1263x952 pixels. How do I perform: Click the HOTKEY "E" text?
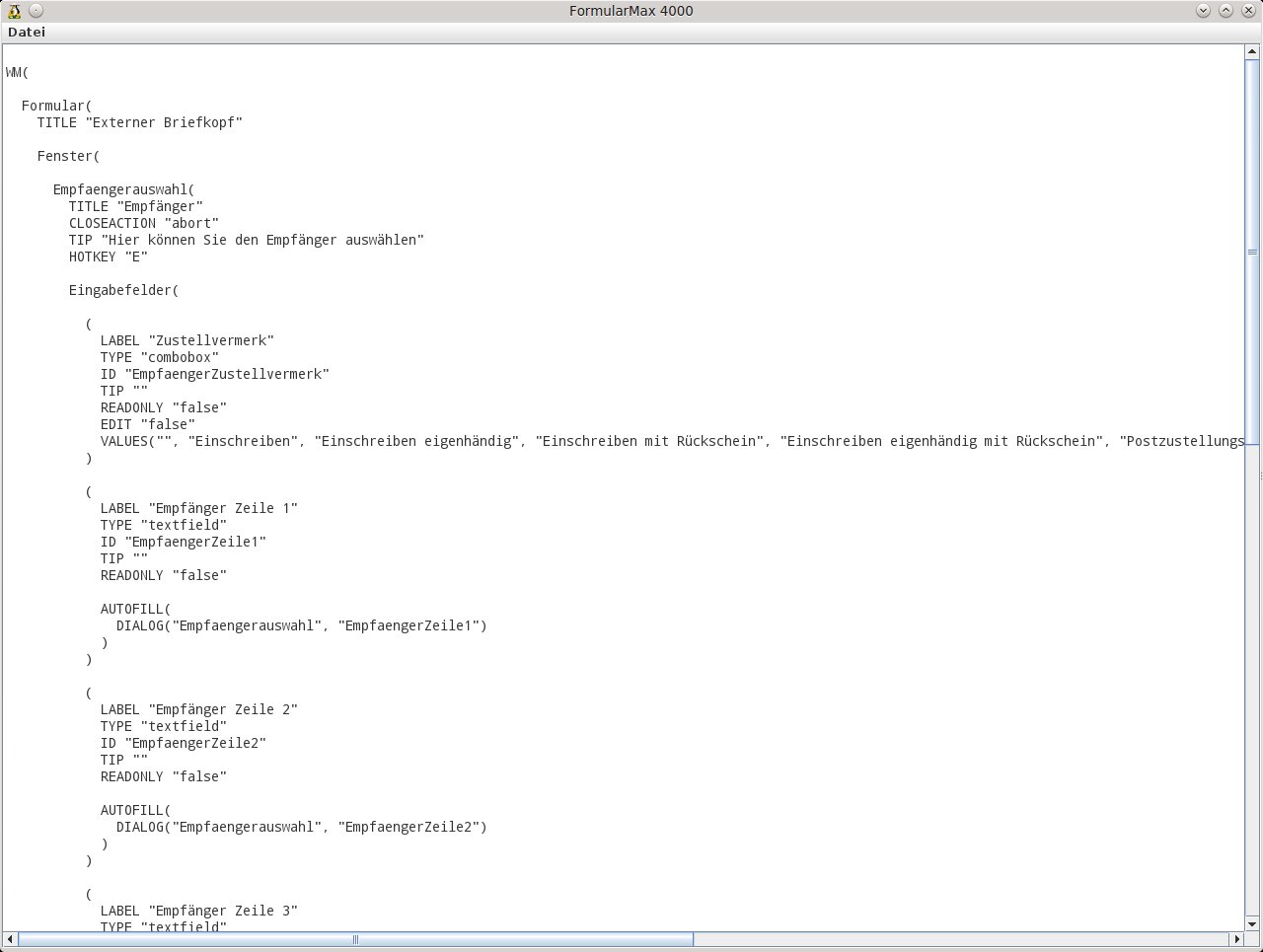click(x=109, y=256)
